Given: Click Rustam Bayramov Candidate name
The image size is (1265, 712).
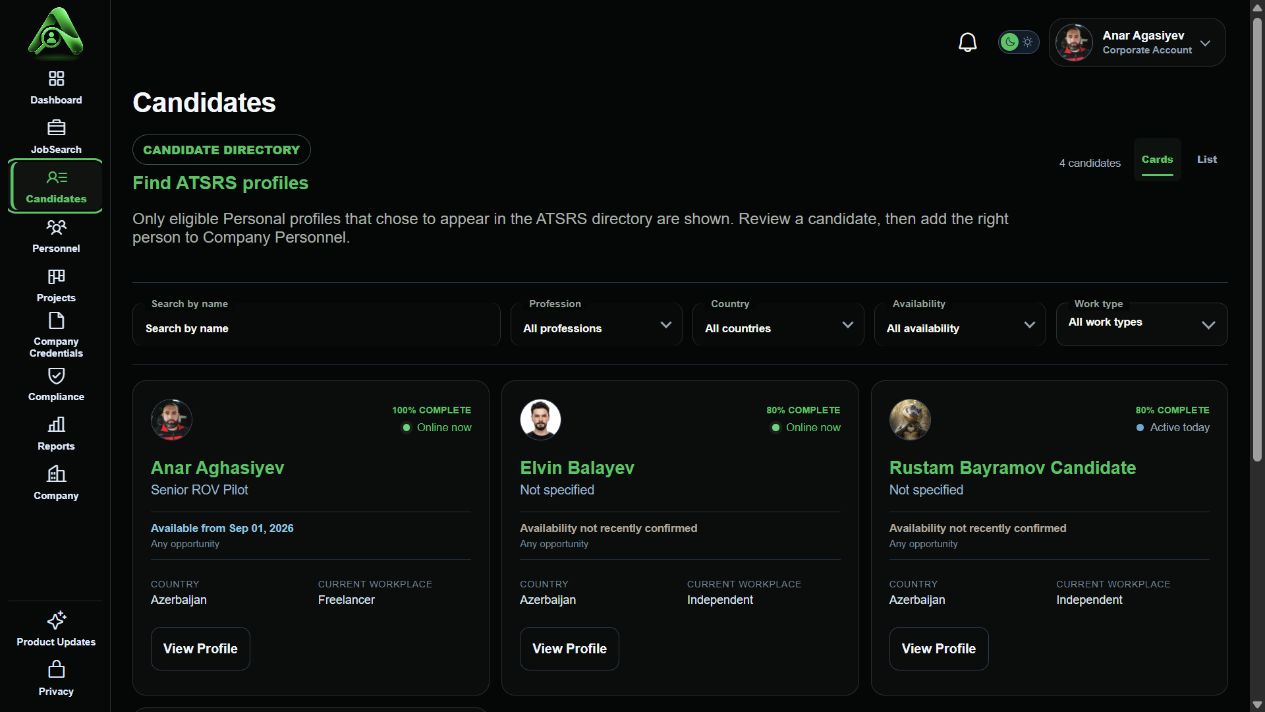Looking at the screenshot, I should tap(1012, 468).
